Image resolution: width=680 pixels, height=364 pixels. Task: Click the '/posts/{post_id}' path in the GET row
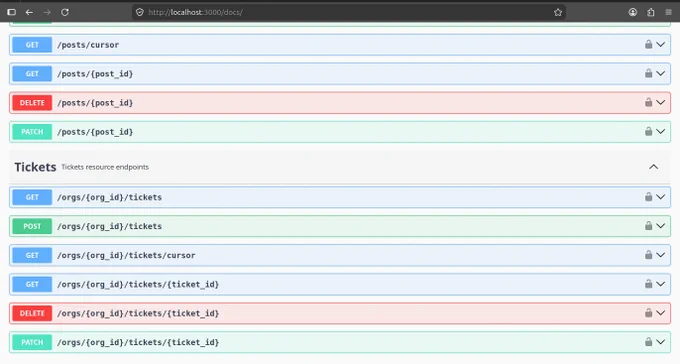[95, 74]
